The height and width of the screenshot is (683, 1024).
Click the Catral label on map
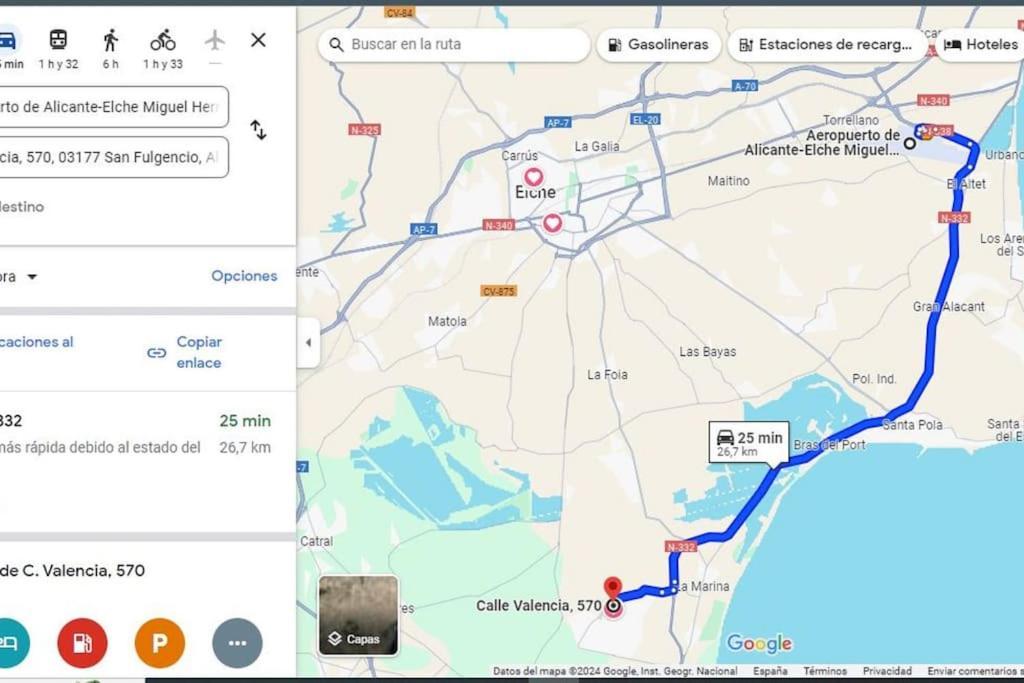[x=317, y=541]
